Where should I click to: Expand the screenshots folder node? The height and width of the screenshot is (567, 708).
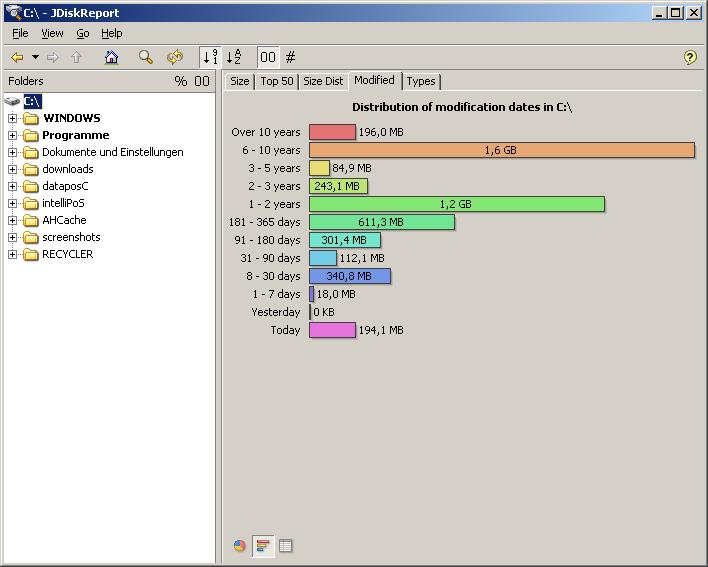[12, 237]
